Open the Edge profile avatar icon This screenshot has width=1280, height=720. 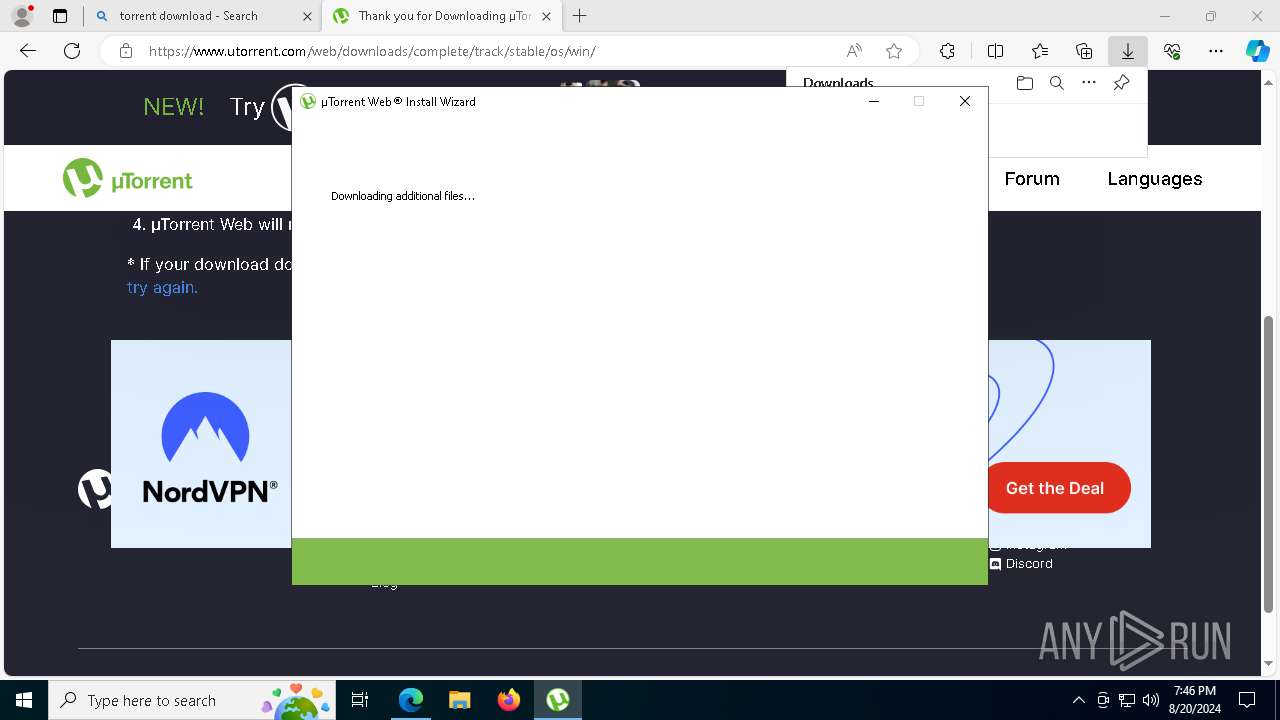(22, 16)
